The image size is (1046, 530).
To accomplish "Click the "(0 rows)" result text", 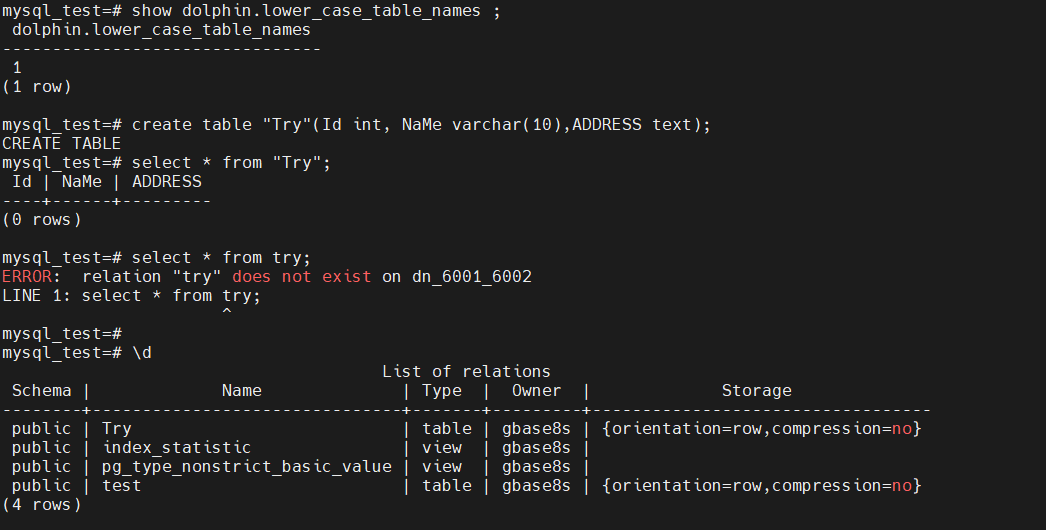I will point(42,219).
